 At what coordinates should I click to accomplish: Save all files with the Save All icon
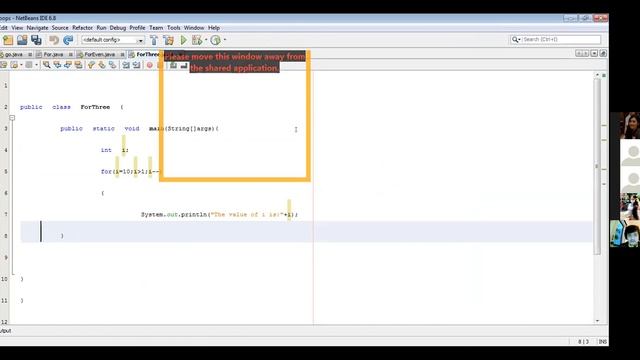(x=36, y=40)
